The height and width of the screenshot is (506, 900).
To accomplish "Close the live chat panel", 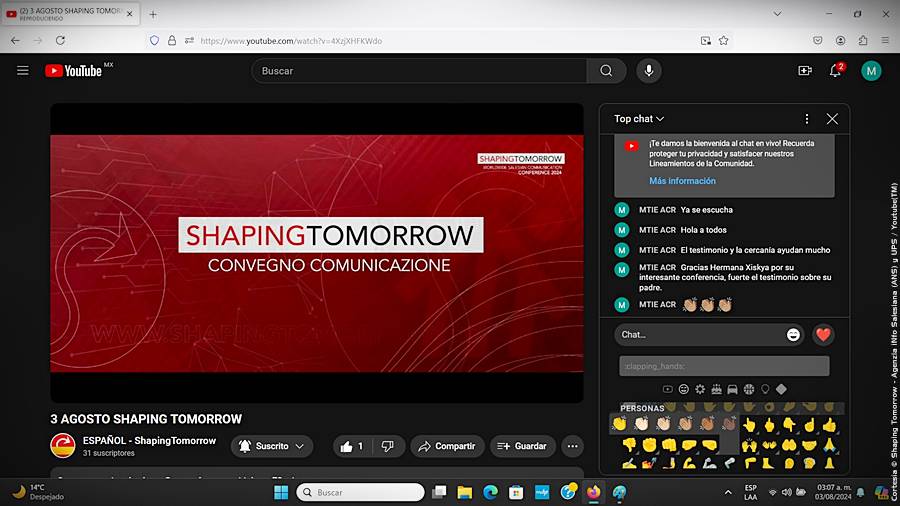I will click(832, 119).
